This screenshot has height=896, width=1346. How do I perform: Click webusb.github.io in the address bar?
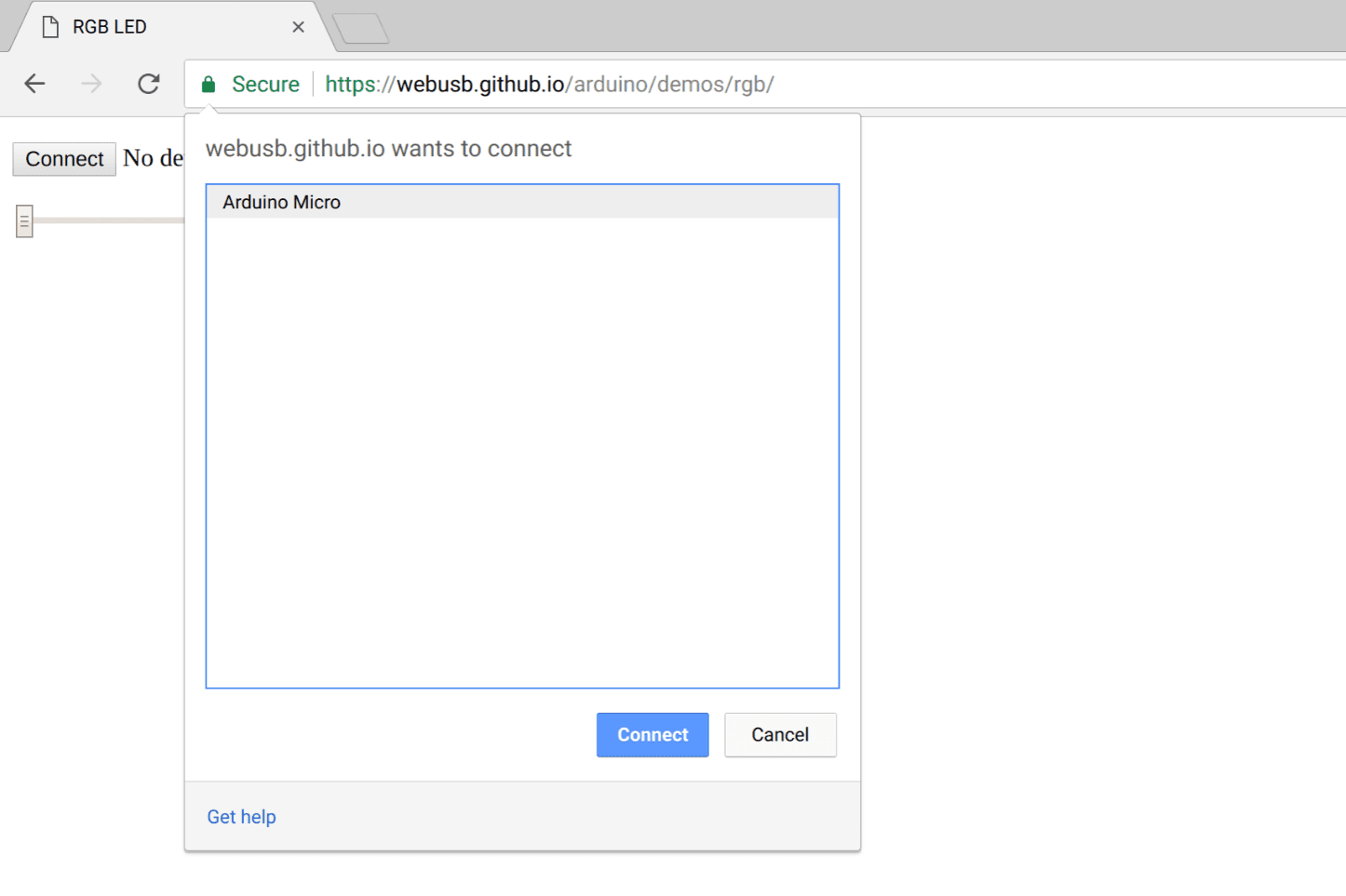(x=481, y=84)
